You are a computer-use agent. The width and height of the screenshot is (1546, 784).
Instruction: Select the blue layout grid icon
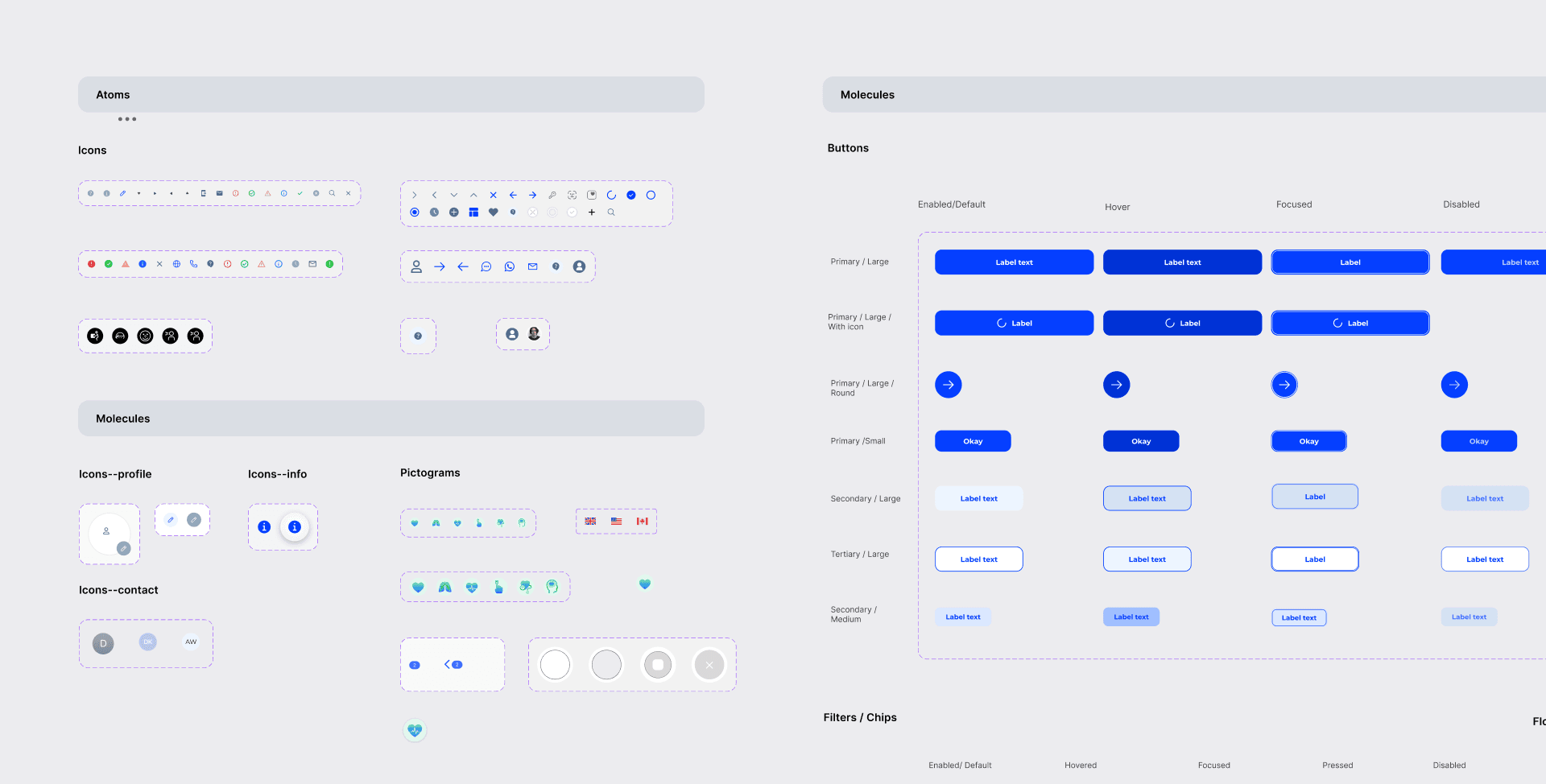coord(473,213)
